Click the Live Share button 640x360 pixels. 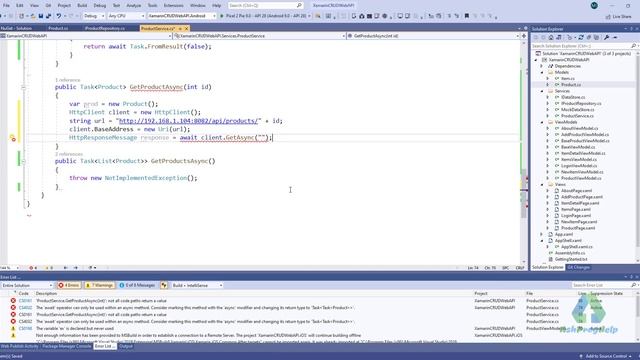[618, 16]
